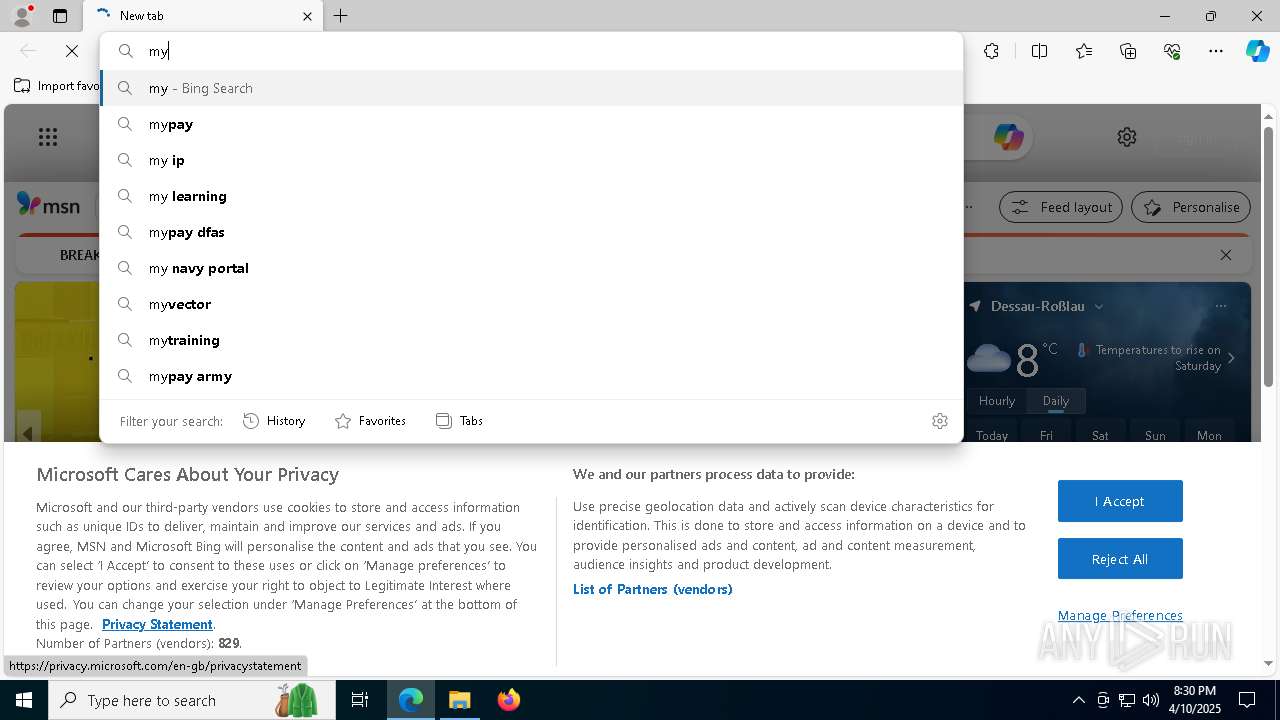The image size is (1280, 720).
Task: Open Browser essentials heart icon
Action: click(1172, 51)
